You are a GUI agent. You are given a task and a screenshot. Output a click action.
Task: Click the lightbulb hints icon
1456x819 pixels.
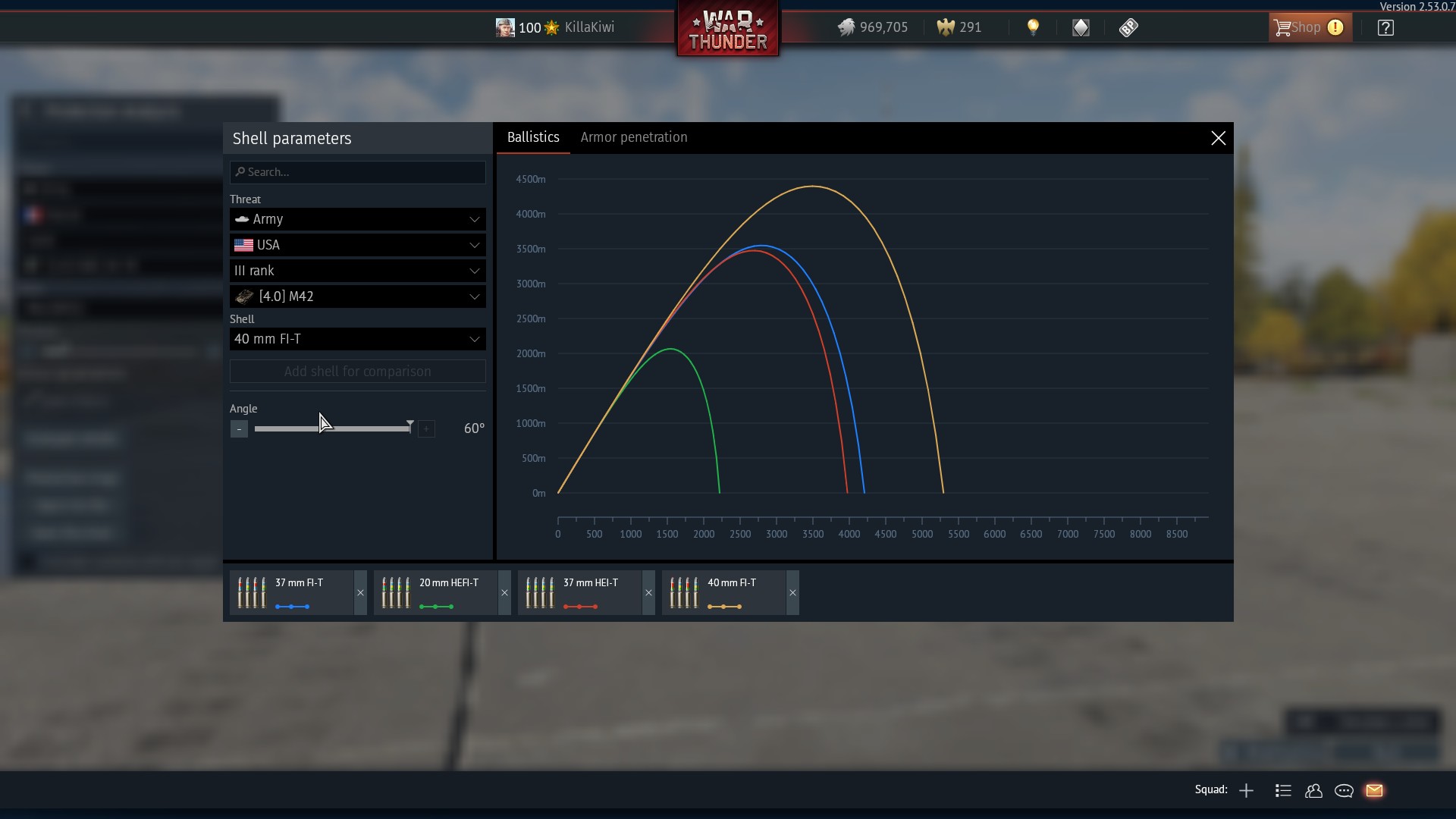[1033, 28]
